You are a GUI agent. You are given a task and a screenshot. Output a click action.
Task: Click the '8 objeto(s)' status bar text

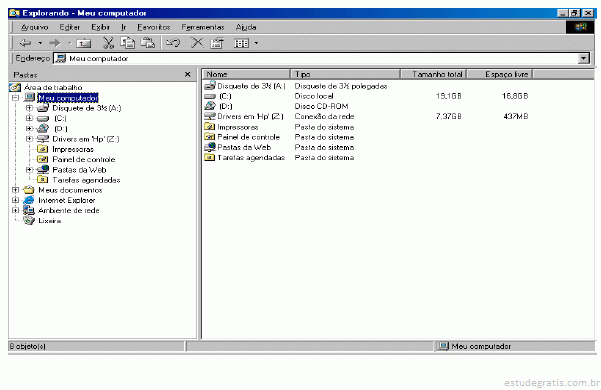pos(28,346)
